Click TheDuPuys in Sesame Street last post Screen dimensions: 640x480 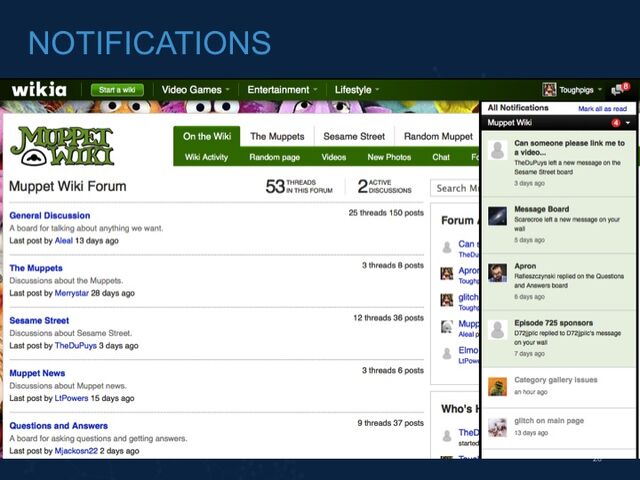point(76,346)
